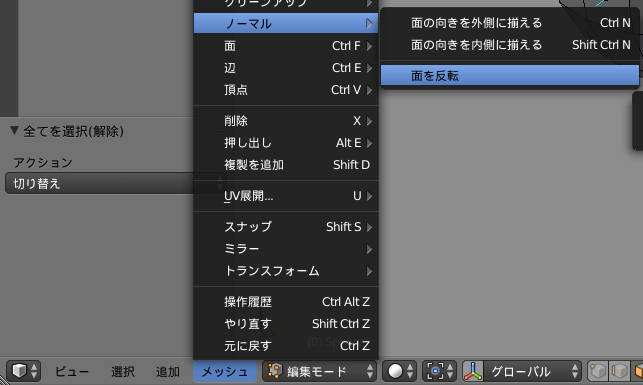This screenshot has height=385, width=643.
Task: Open the UV展開... submenu
Action: click(x=286, y=196)
